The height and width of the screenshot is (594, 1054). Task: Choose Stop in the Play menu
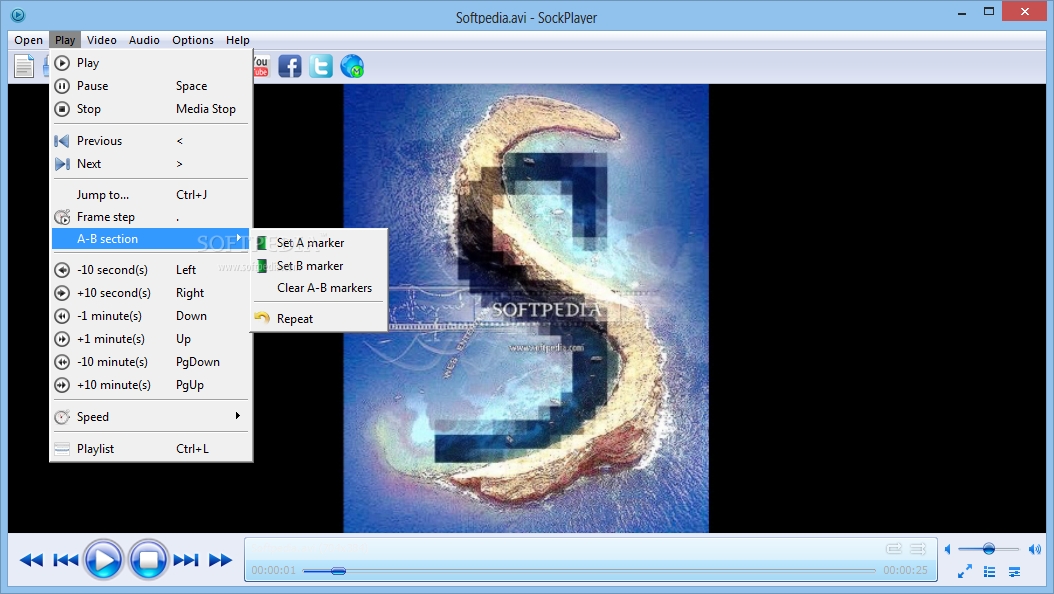(151, 109)
